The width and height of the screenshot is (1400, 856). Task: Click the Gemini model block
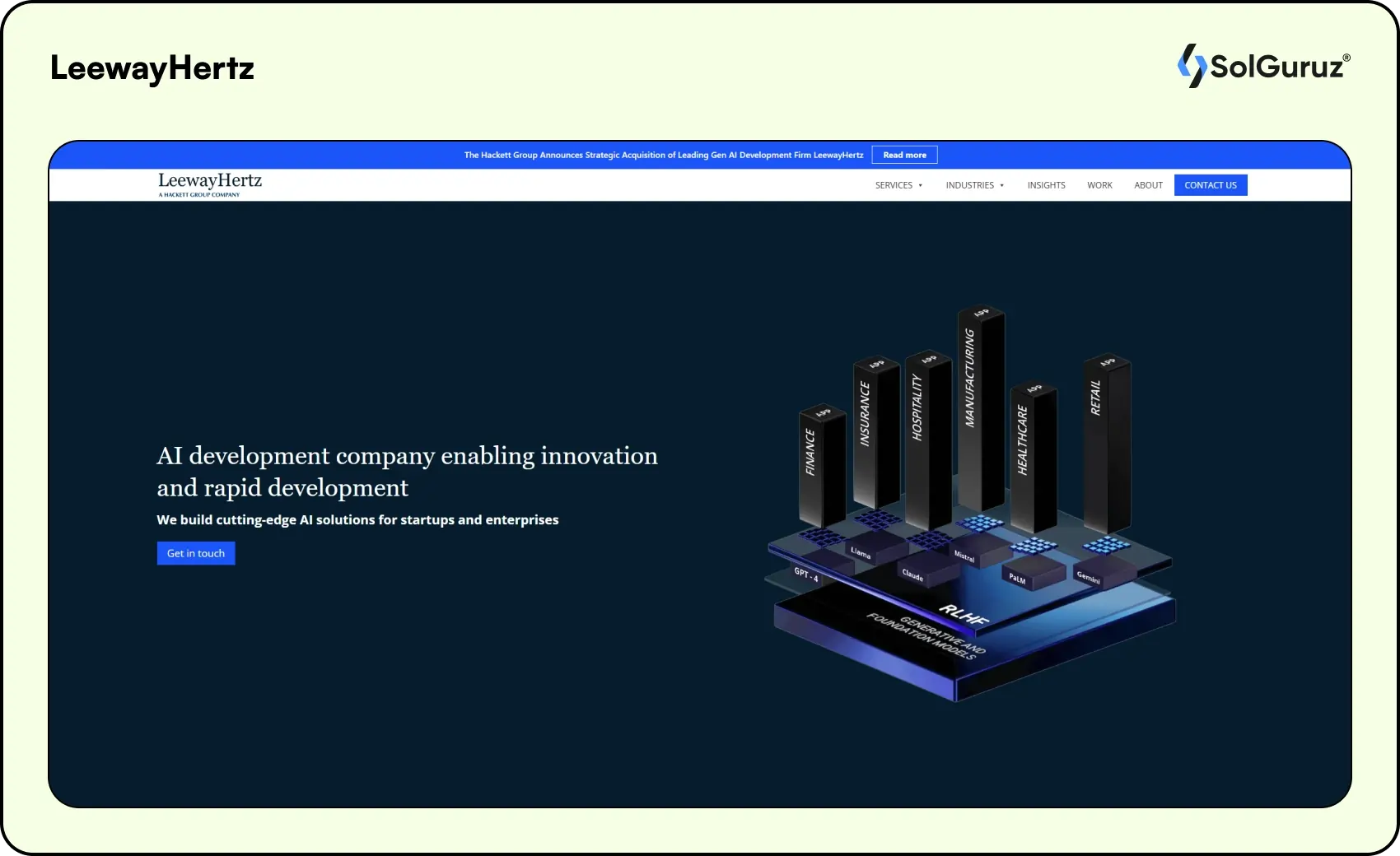(x=1088, y=578)
